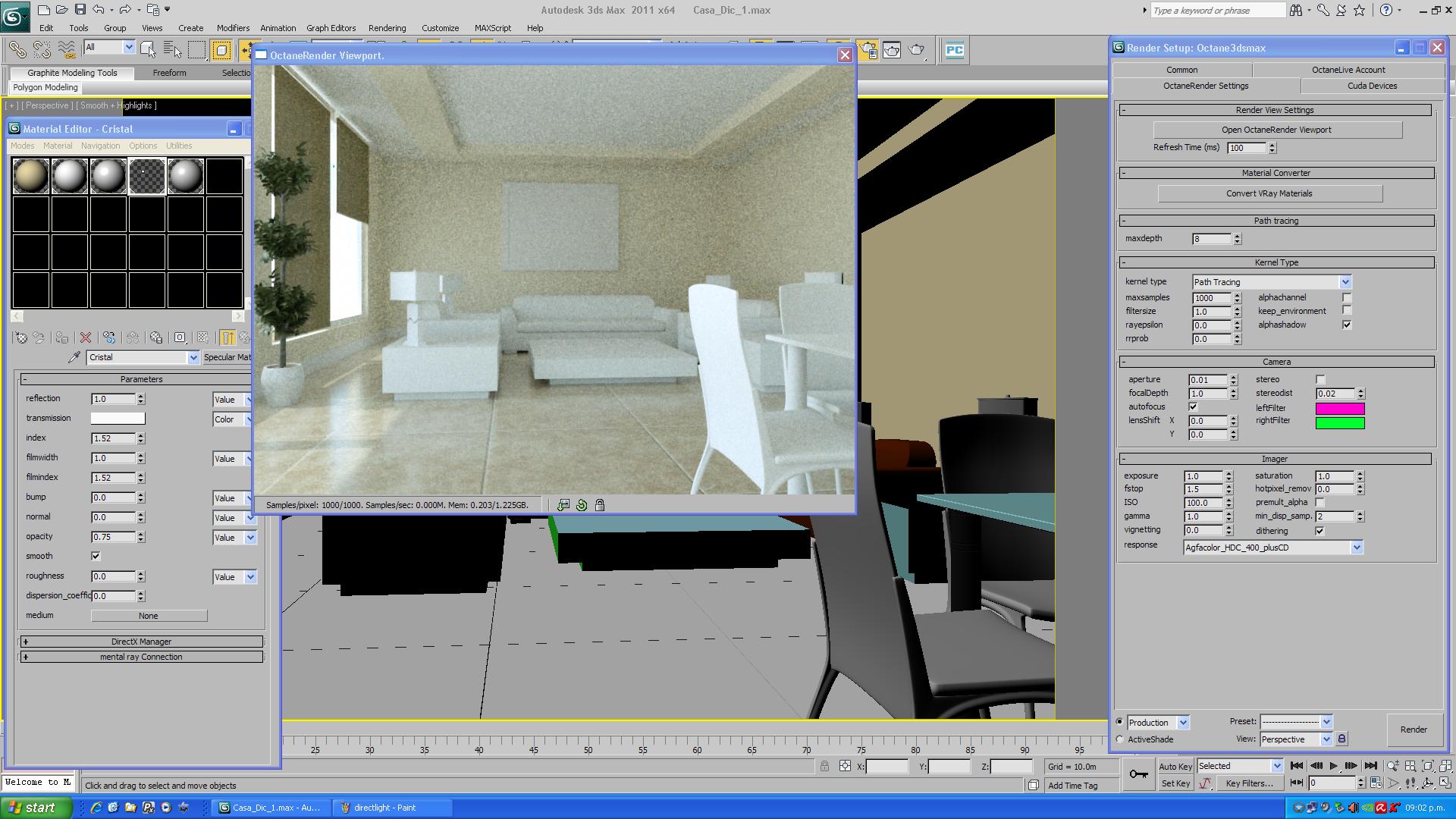Click the Select by Name tool
This screenshot has width=1456, height=819.
[173, 50]
